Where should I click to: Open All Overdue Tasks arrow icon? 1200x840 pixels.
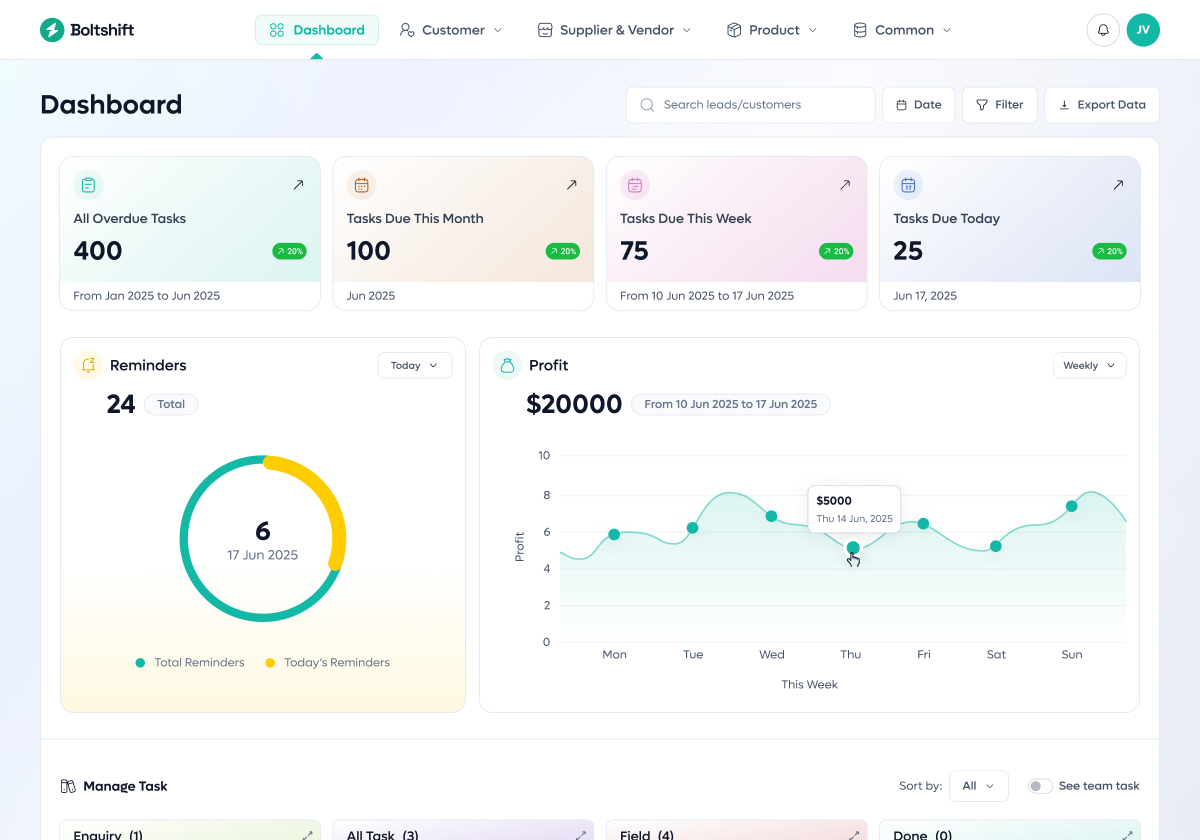tap(298, 185)
